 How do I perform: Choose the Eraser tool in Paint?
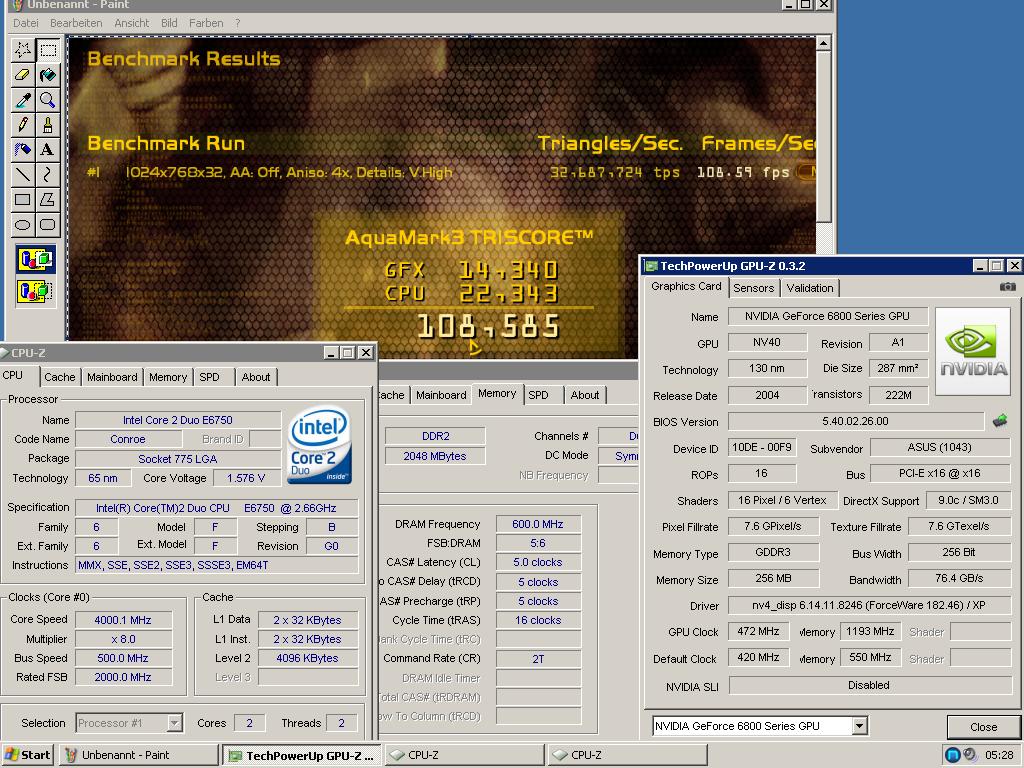click(x=23, y=74)
